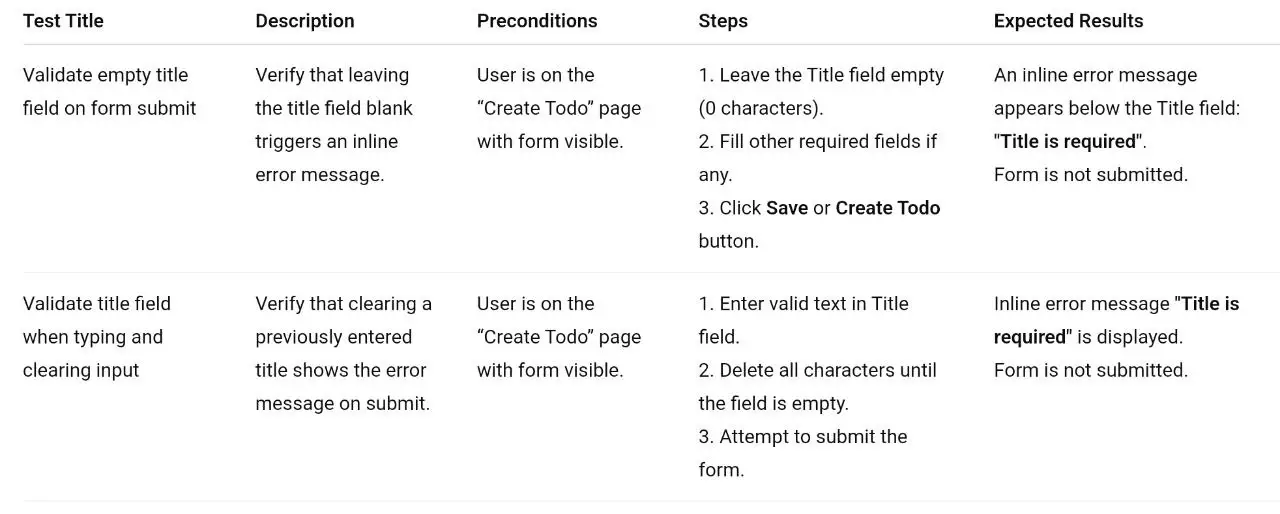
Task: Select the "Expected Results" column header
Action: pyautogui.click(x=1068, y=21)
